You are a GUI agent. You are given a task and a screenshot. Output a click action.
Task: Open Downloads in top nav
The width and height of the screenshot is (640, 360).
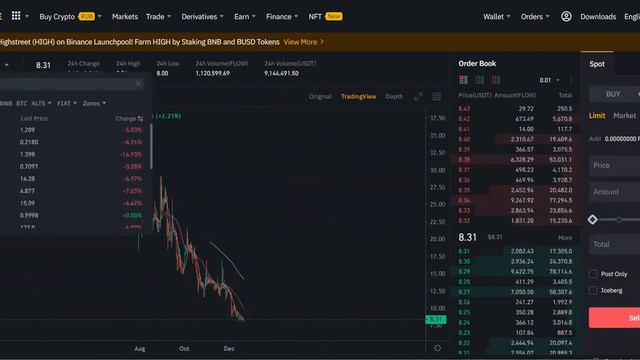[x=598, y=17]
